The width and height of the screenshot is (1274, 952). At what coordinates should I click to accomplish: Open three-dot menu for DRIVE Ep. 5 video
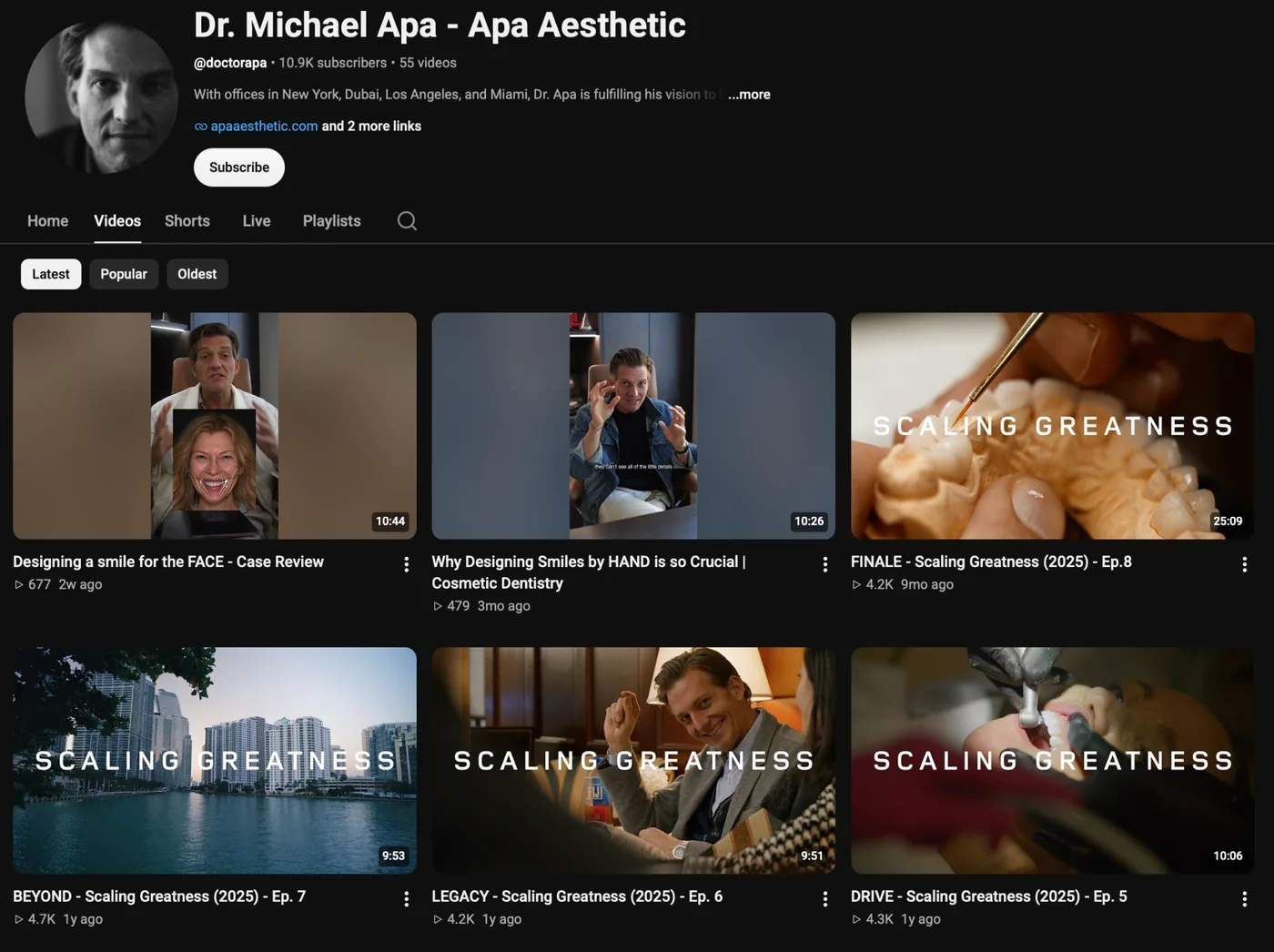pos(1244,899)
